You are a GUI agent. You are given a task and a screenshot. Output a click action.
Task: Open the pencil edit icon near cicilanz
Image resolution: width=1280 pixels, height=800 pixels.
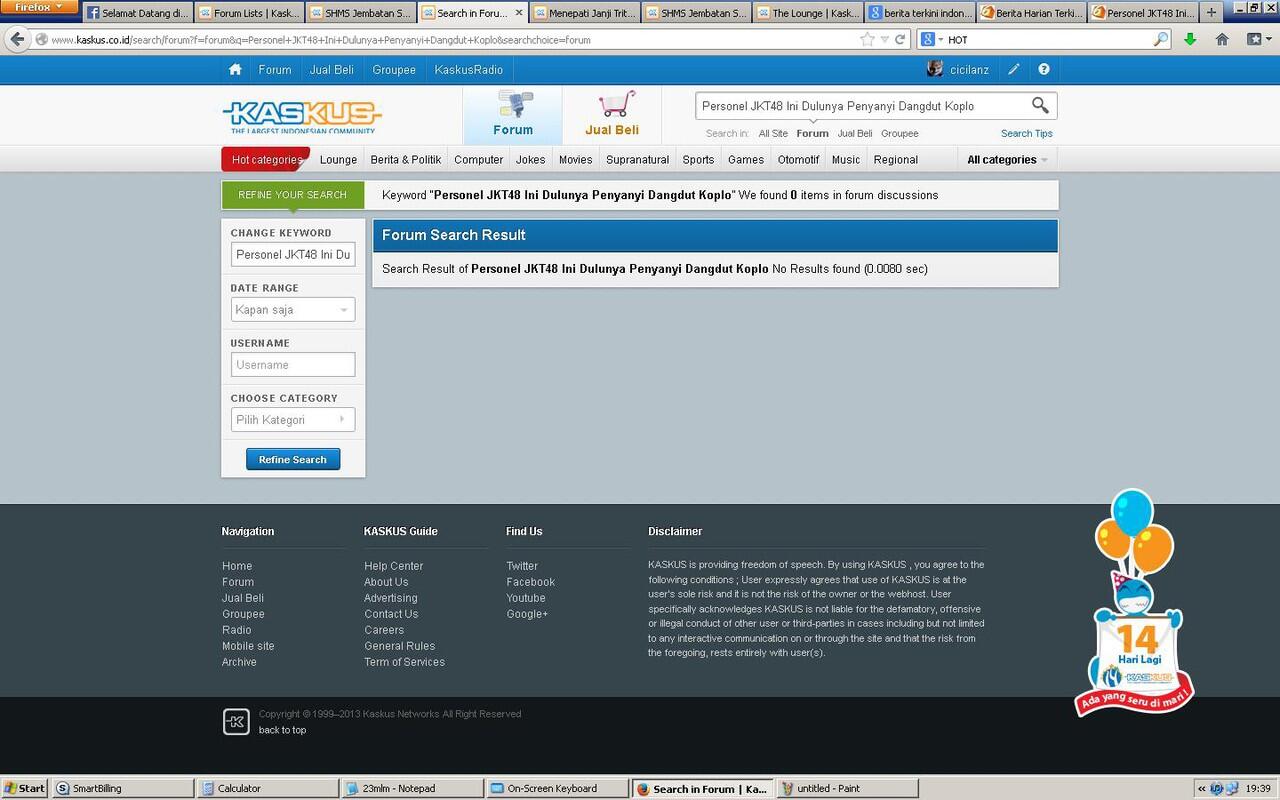[x=1013, y=69]
